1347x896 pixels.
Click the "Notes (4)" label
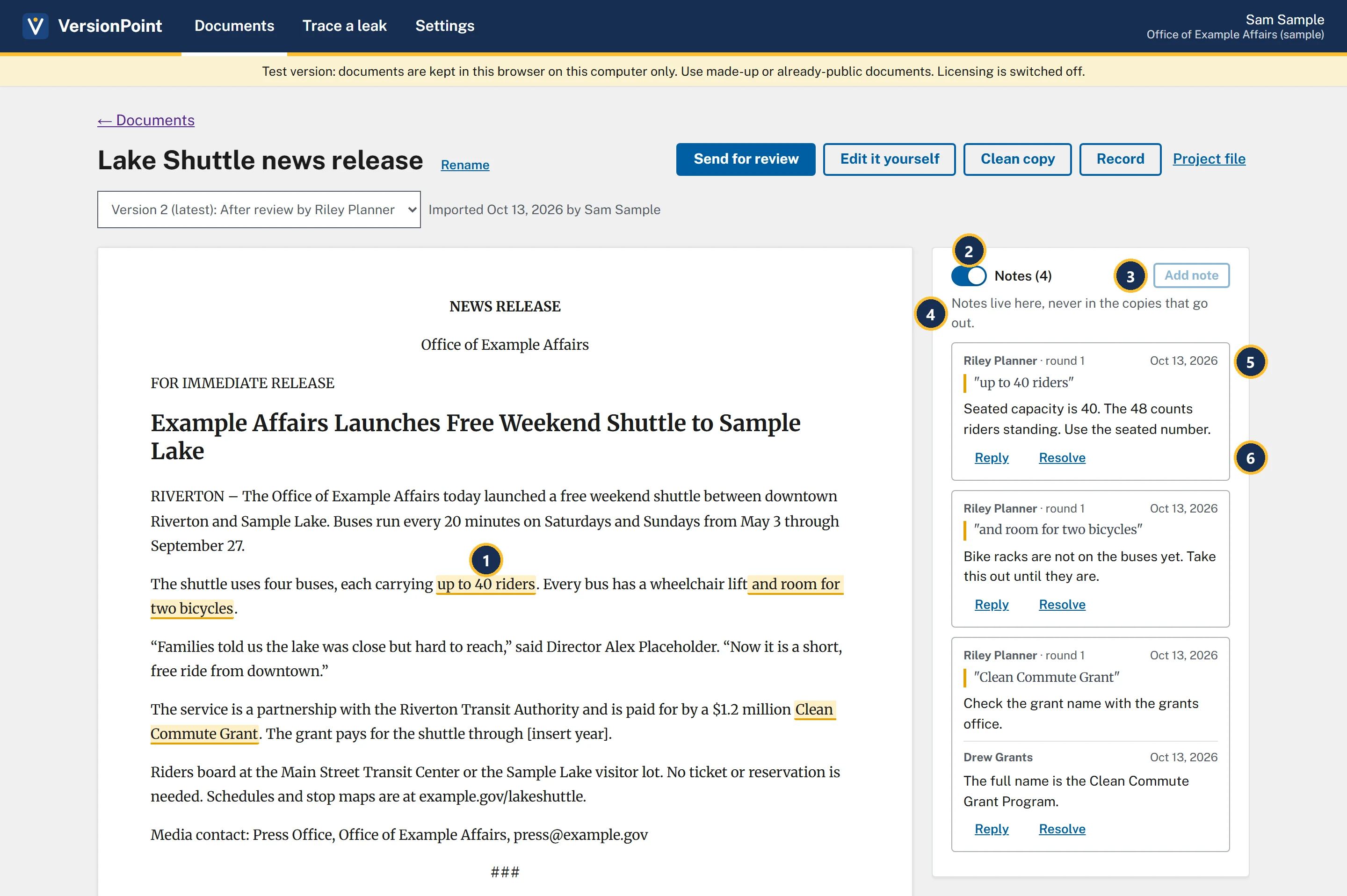coord(1023,276)
